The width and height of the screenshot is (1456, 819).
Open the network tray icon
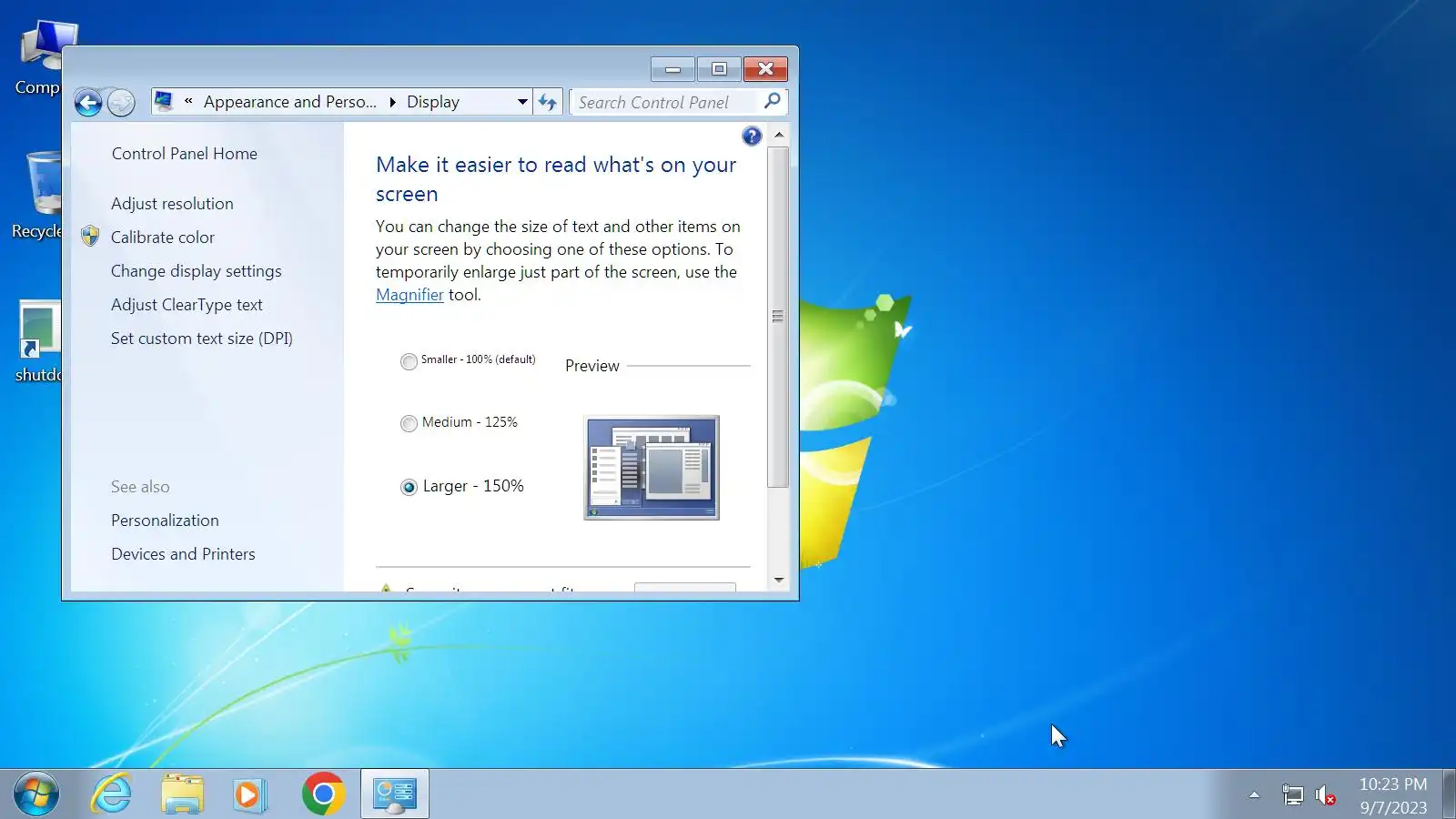point(1292,795)
